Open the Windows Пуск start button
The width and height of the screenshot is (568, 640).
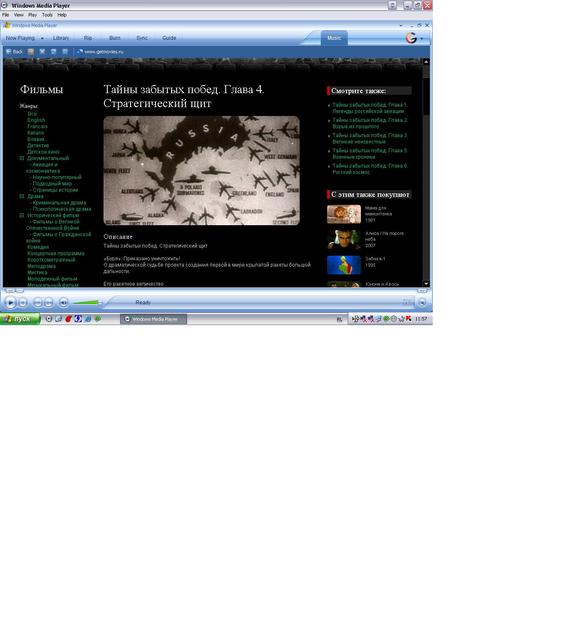tap(20, 319)
